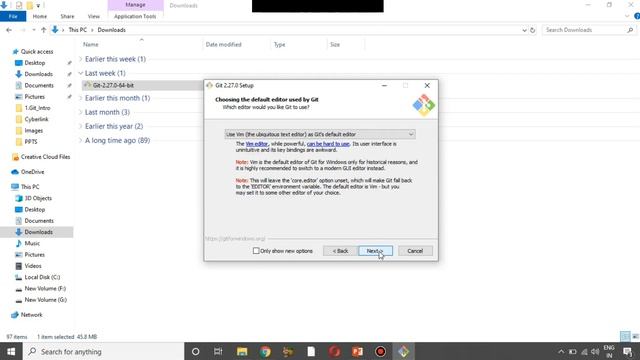Viewport: 640px width, 360px height.
Task: Open the 'can be hard to use' link
Action: [x=328, y=144]
